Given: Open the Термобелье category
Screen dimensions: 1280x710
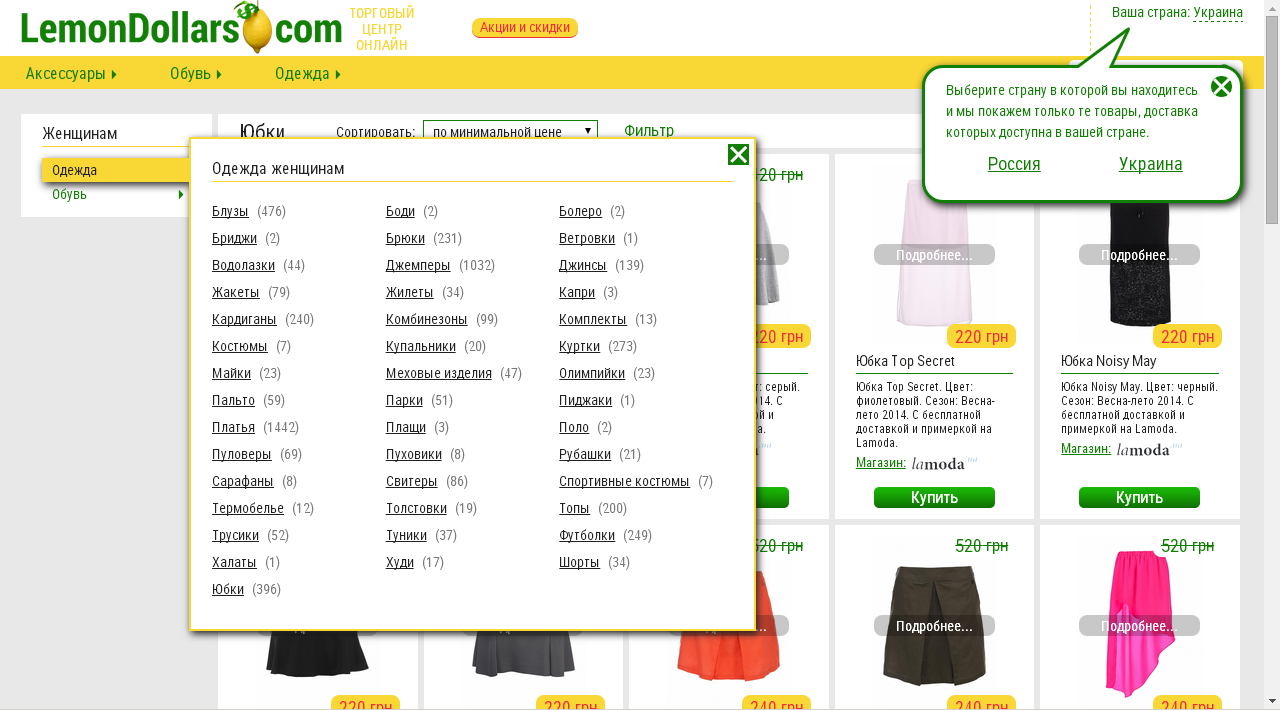Looking at the screenshot, I should (x=248, y=508).
